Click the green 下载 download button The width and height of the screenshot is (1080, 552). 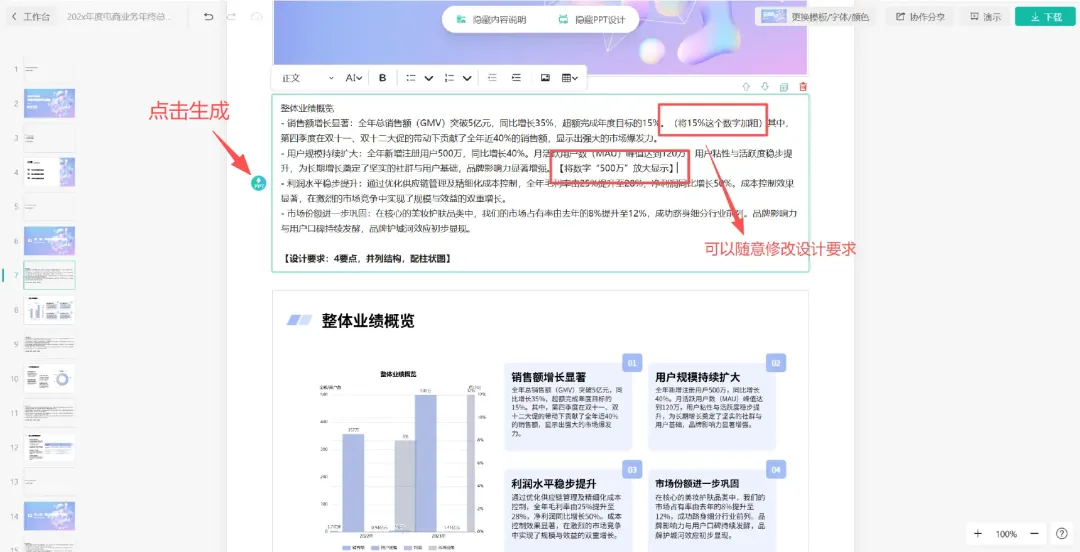[1044, 17]
